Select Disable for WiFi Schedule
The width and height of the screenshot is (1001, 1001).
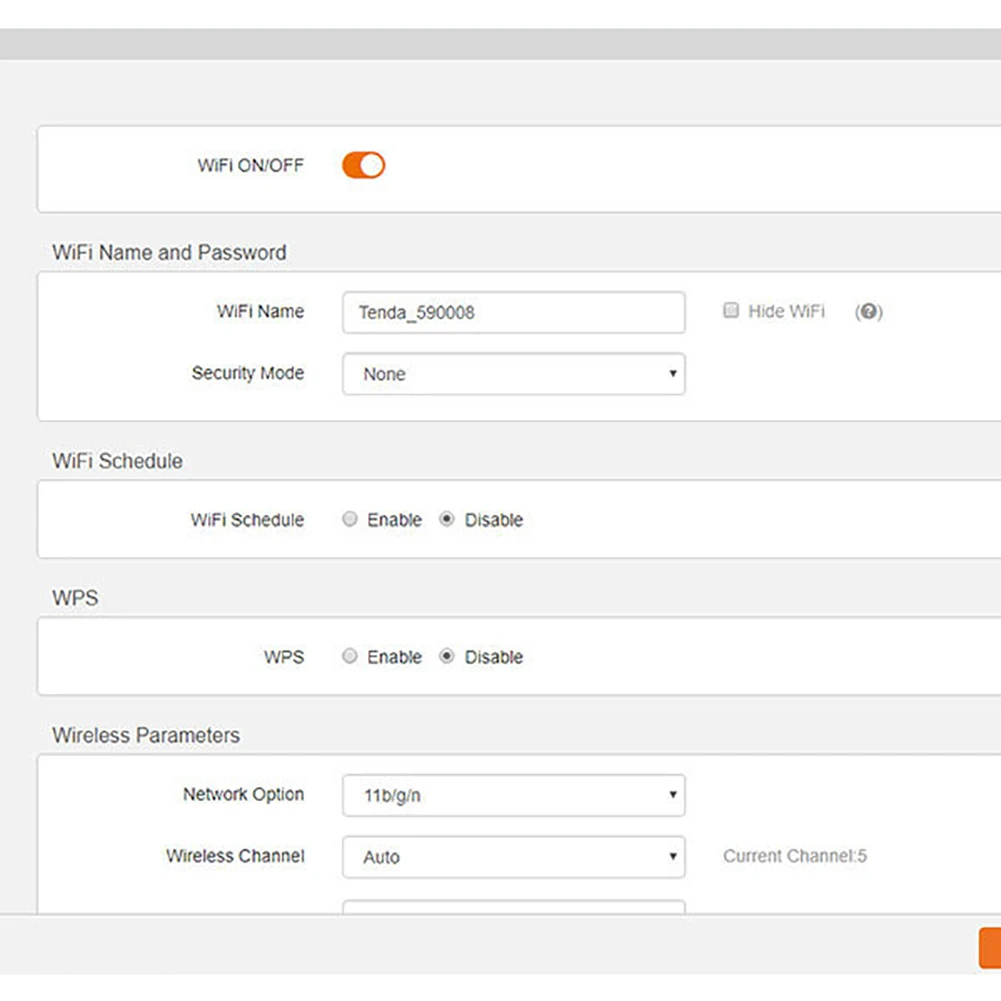(x=447, y=518)
